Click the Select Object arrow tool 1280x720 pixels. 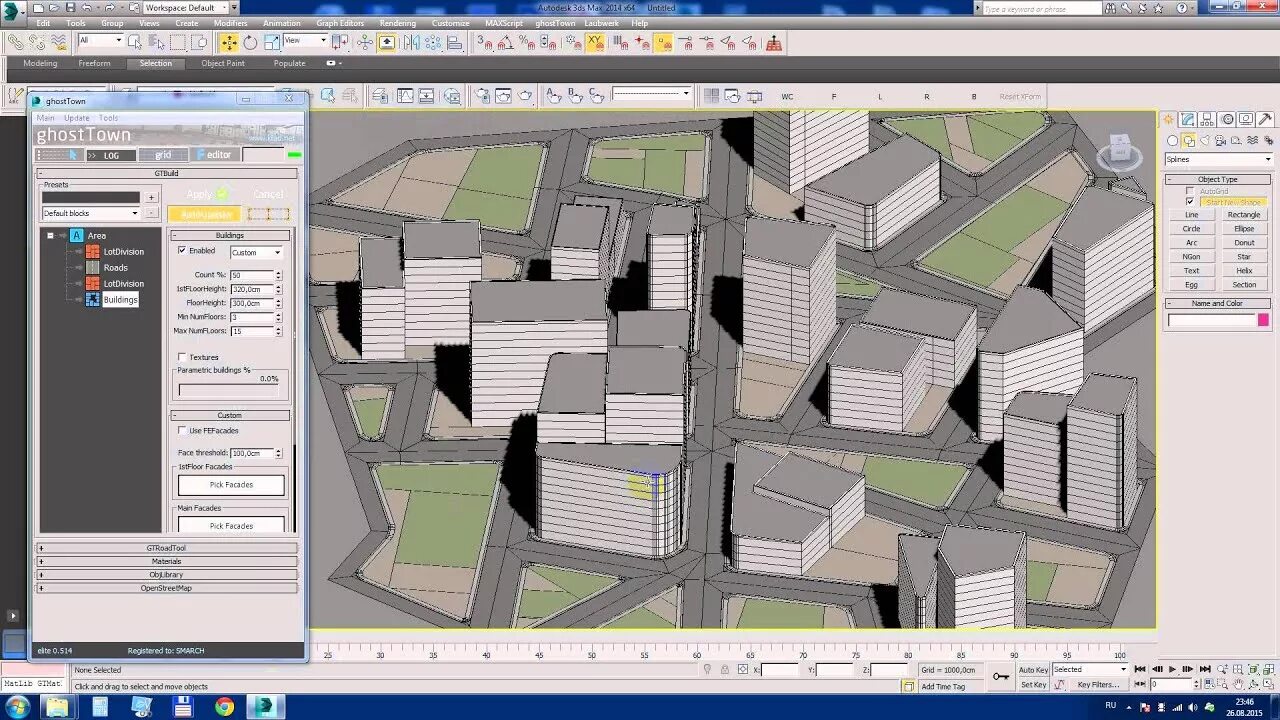tap(136, 42)
